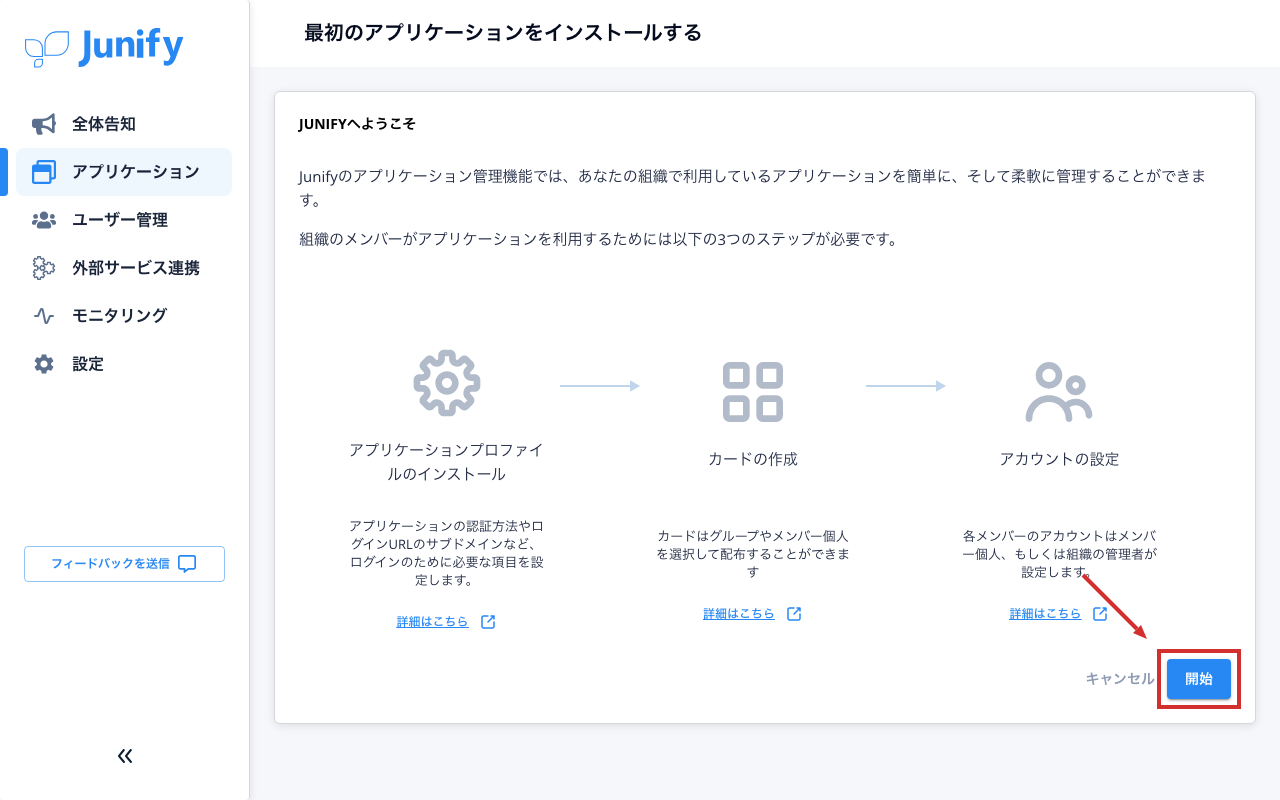The width and height of the screenshot is (1280, 800).
Task: Click the megaphone icon for 全体告知
Action: 44,124
